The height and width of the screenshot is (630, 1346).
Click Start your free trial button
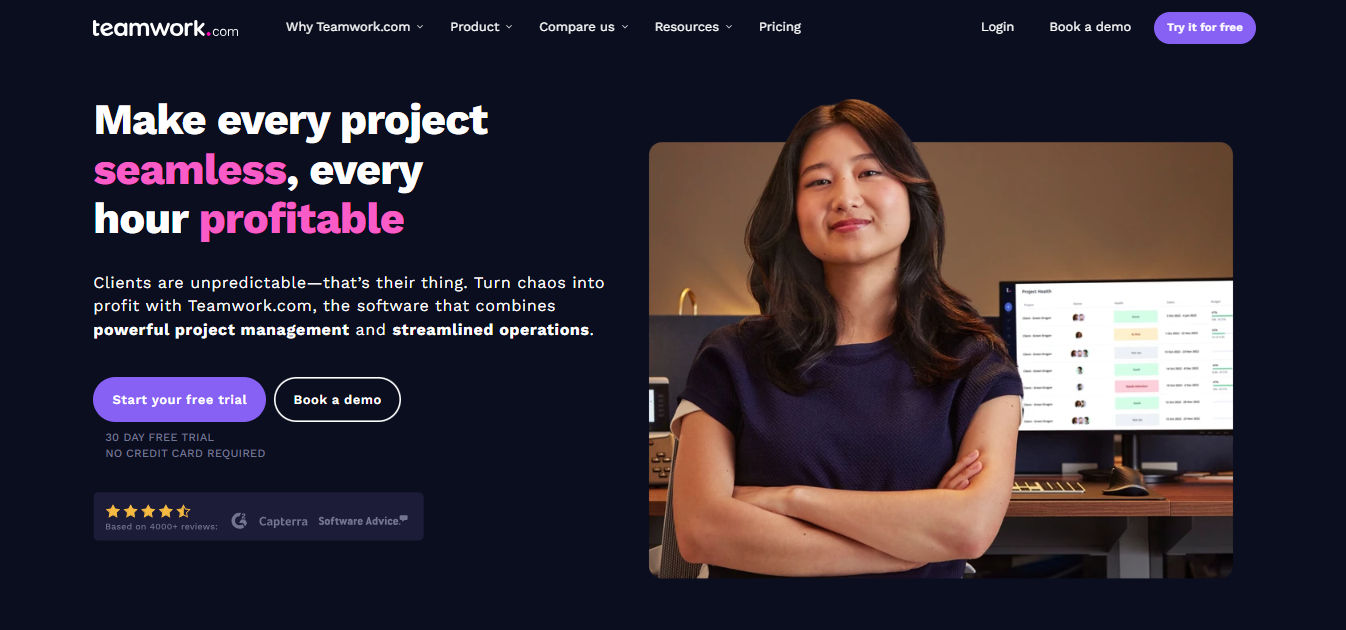(179, 400)
